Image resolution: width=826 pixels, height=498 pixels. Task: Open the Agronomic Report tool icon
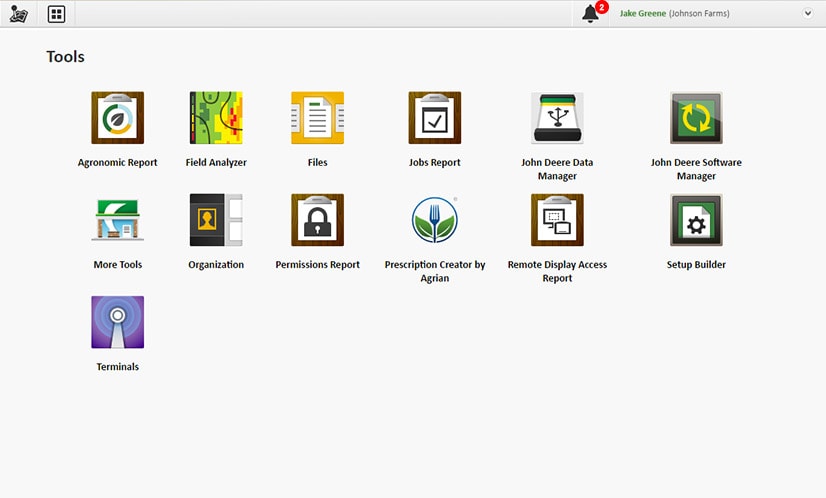[117, 118]
